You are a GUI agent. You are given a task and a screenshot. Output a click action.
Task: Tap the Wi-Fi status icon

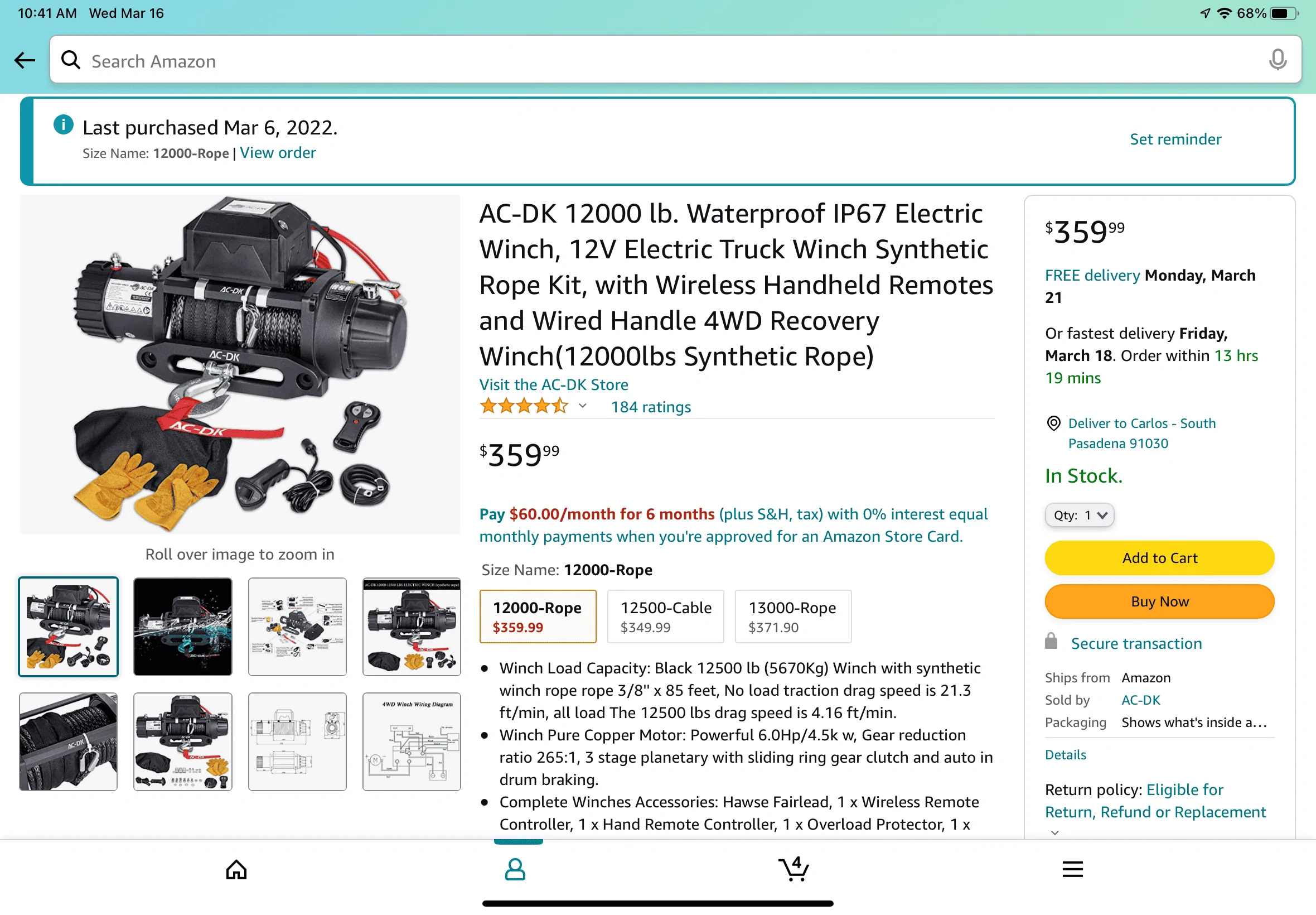tap(1224, 13)
